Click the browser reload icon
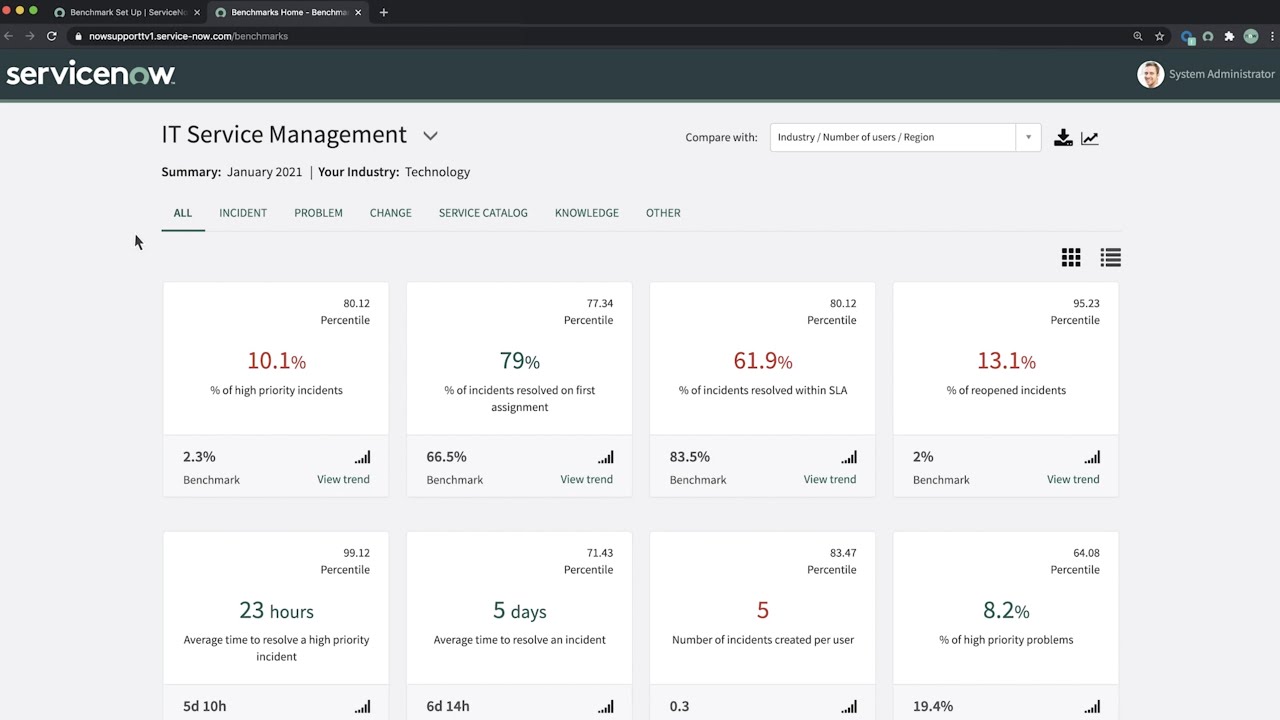The image size is (1280, 720). pyautogui.click(x=51, y=36)
